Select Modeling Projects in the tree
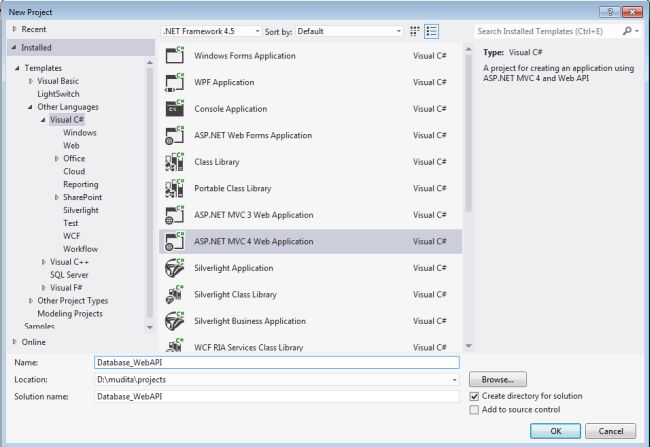 [x=70, y=313]
